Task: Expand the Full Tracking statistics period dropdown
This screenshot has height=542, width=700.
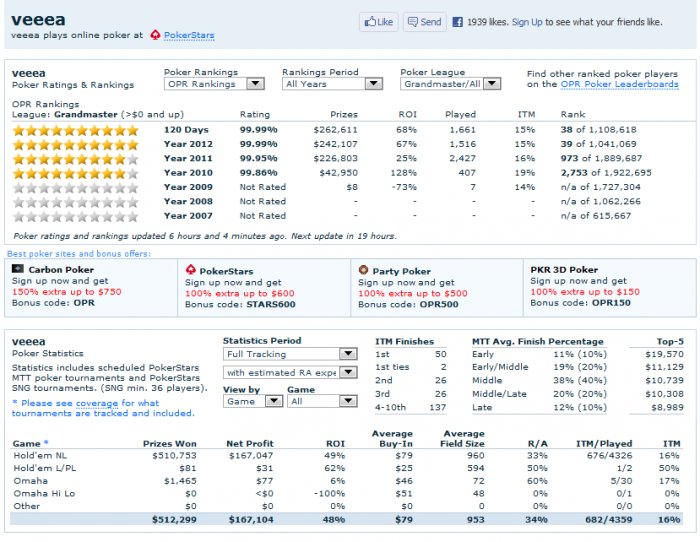Action: click(x=289, y=354)
